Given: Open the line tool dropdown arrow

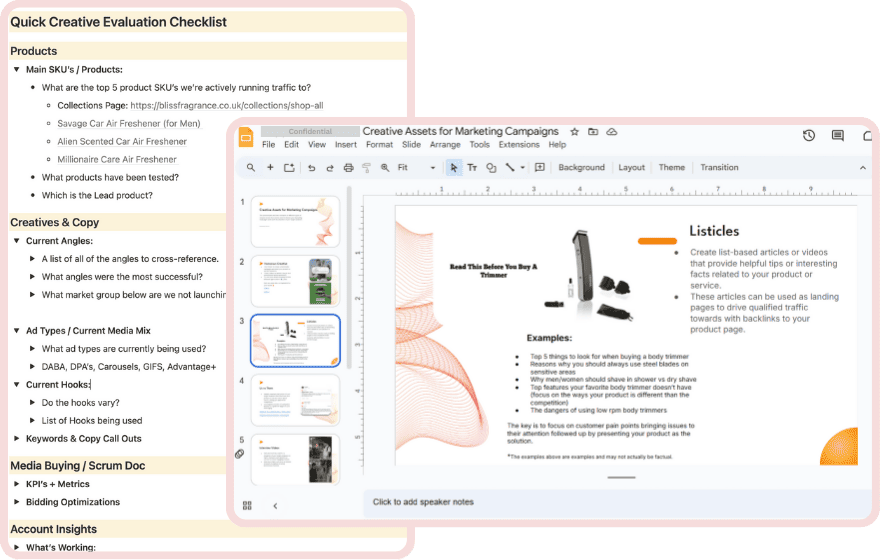Looking at the screenshot, I should pos(522,167).
